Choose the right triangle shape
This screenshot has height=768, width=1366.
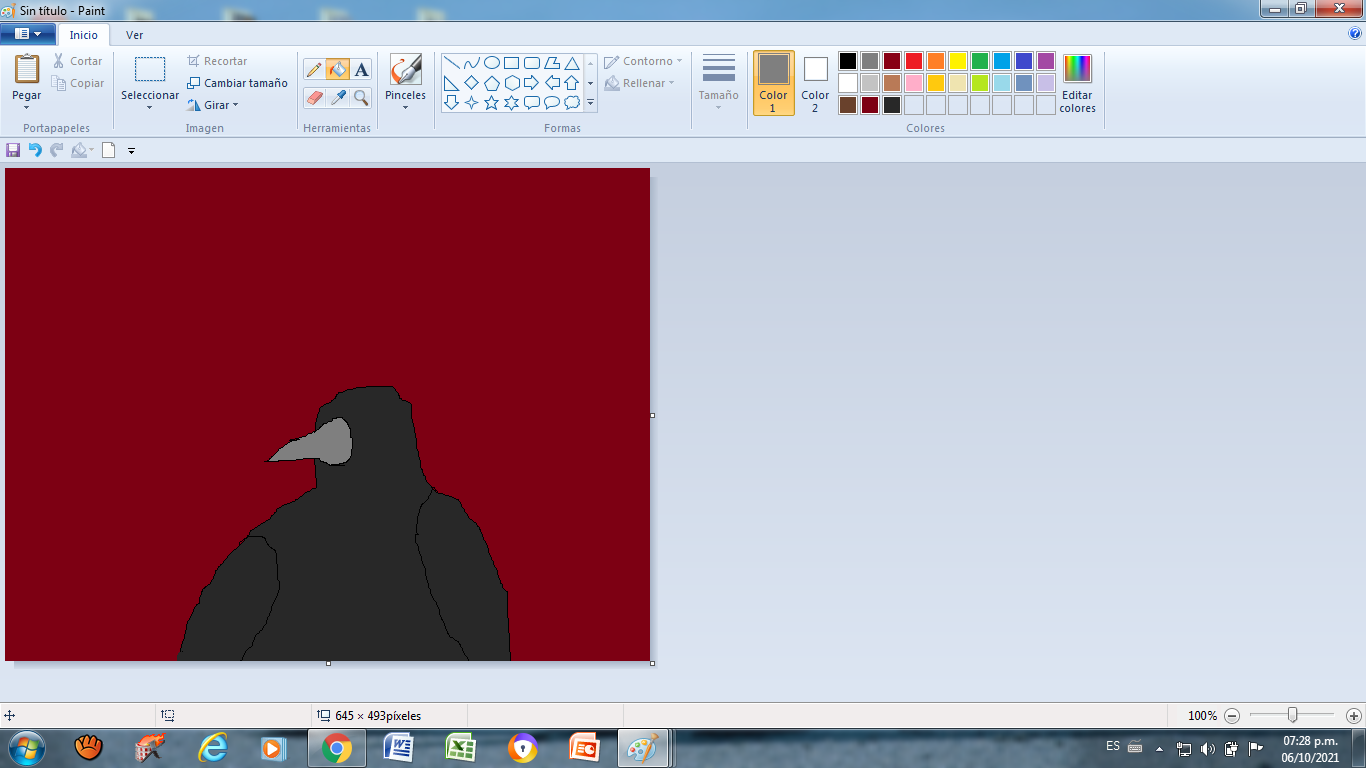[x=451, y=83]
